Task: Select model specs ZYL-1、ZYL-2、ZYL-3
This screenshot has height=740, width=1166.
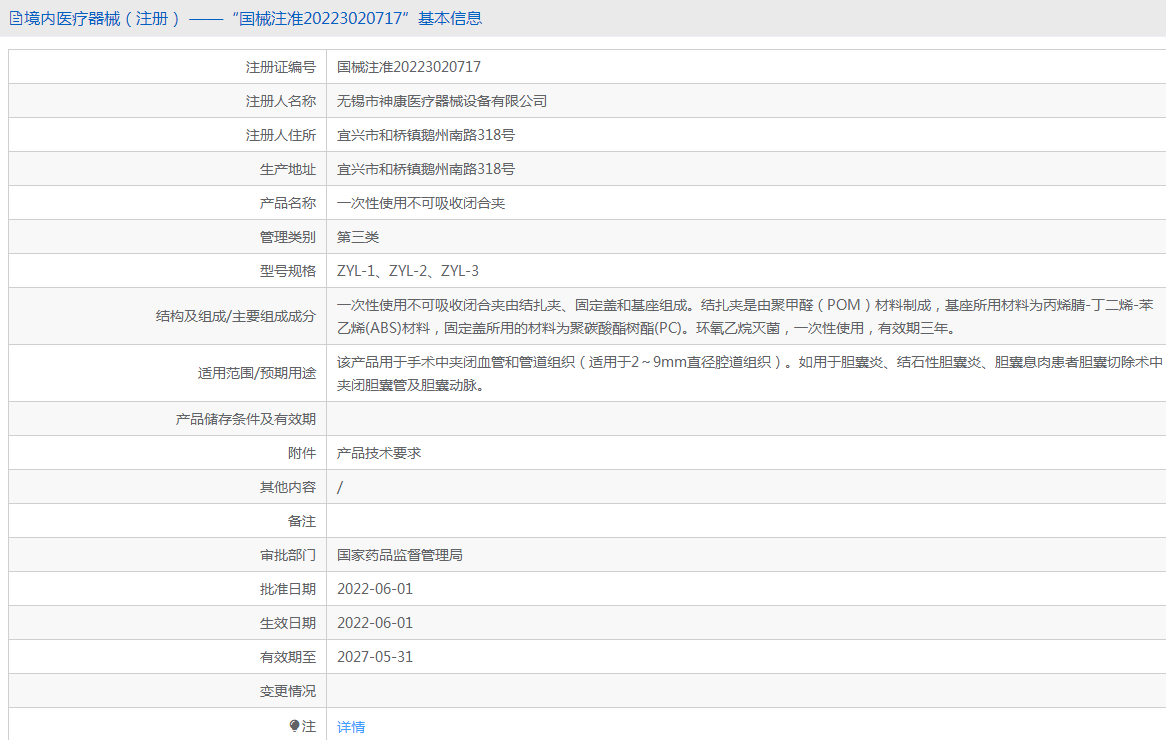Action: point(408,271)
